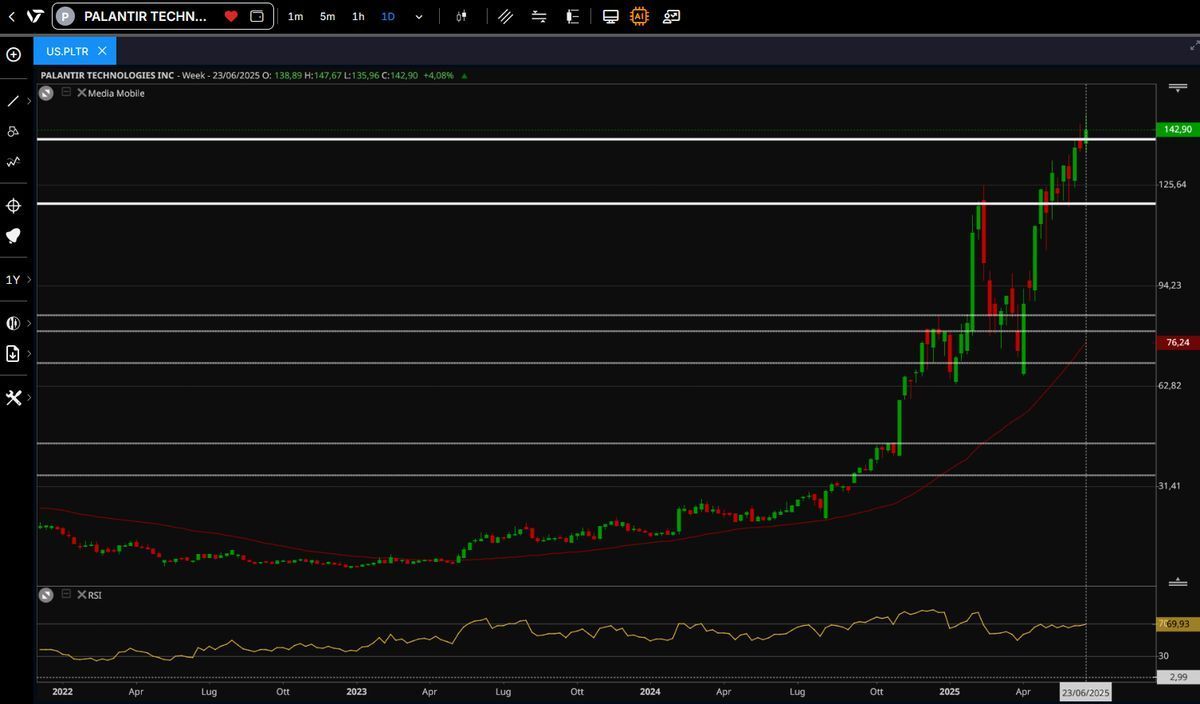Click the 2023 label on time axis
This screenshot has height=704, width=1200.
pos(356,692)
